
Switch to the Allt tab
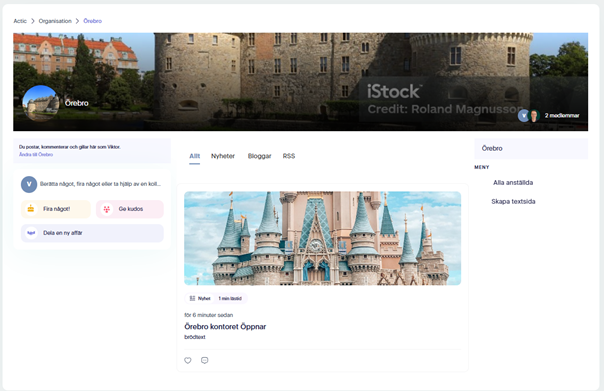point(195,156)
